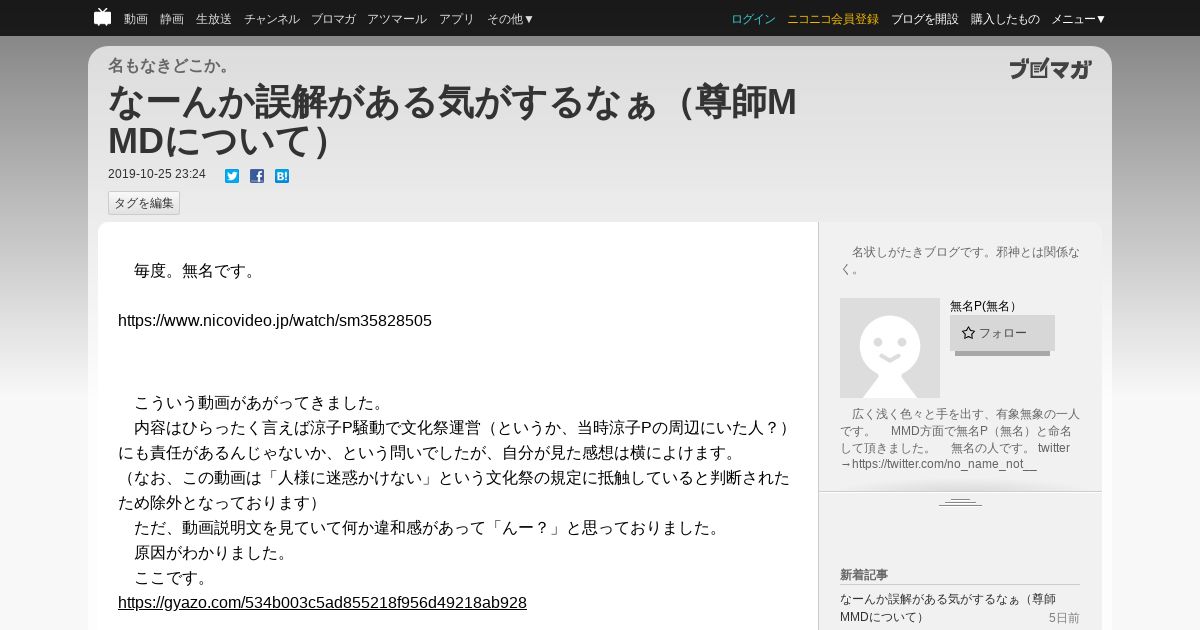Click the article date 2019-10-25 23:24
The image size is (1200, 630).
coord(157,174)
